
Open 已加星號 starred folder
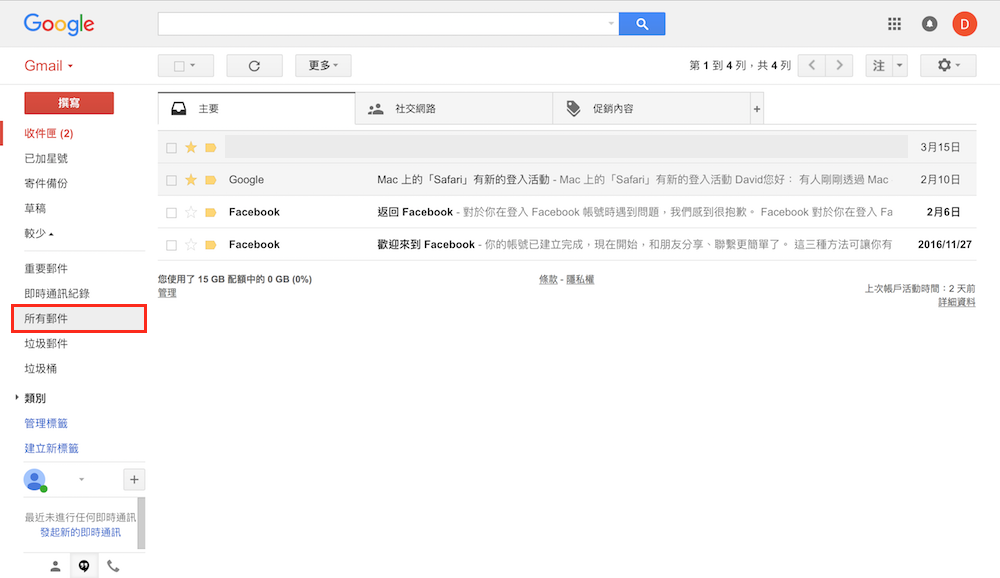coord(46,158)
